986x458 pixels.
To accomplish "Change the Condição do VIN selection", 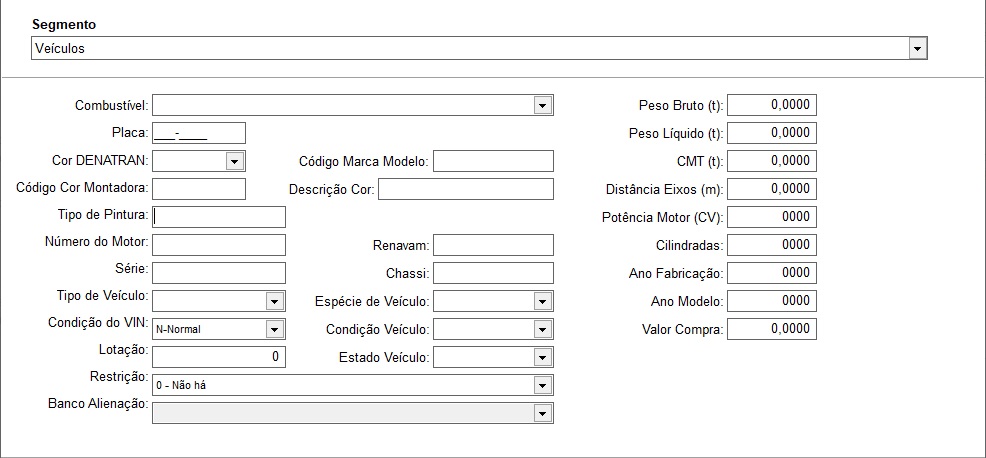I will pyautogui.click(x=219, y=329).
